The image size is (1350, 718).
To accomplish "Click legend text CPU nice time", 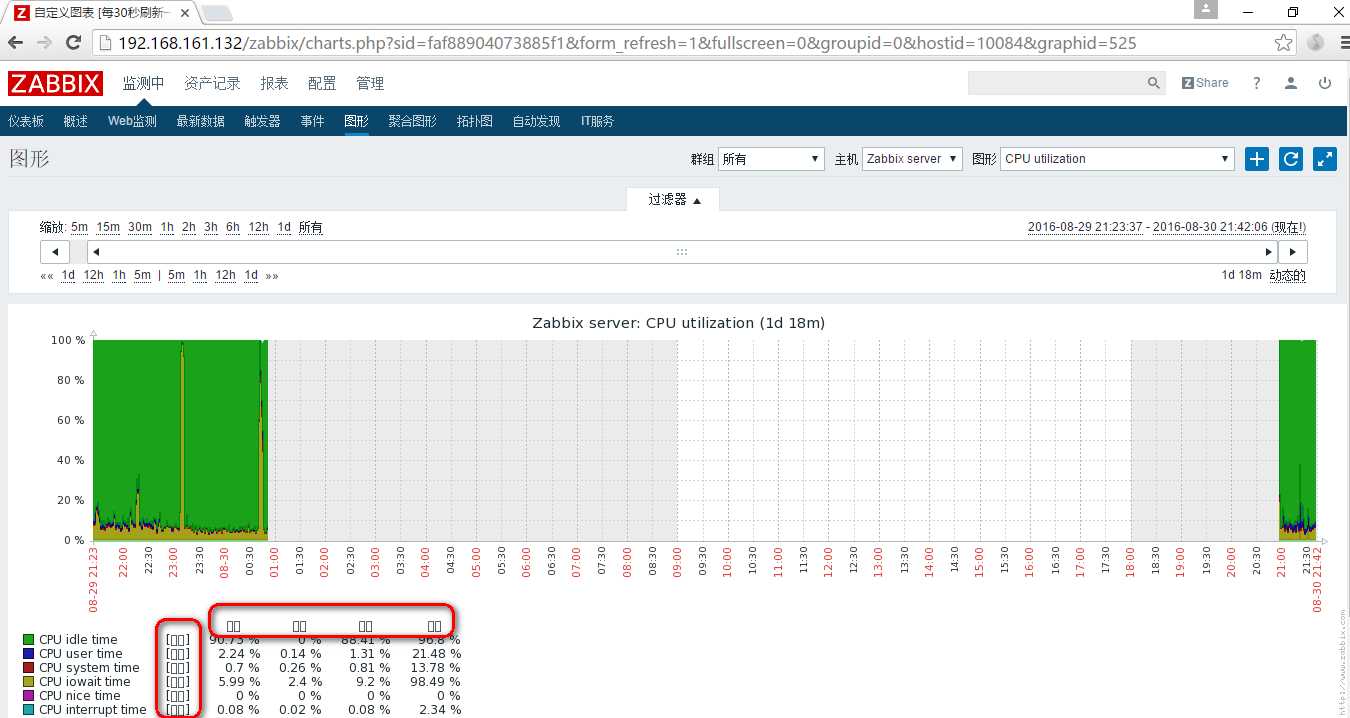I will (80, 695).
